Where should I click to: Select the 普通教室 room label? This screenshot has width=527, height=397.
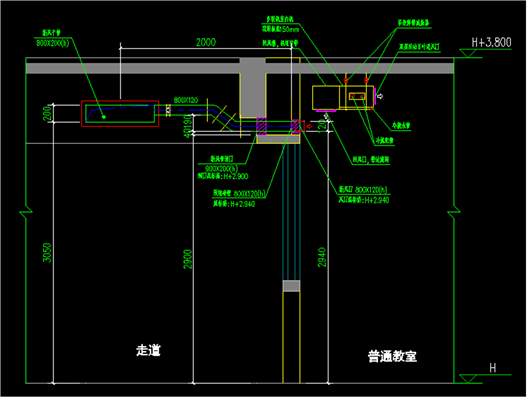pos(392,356)
